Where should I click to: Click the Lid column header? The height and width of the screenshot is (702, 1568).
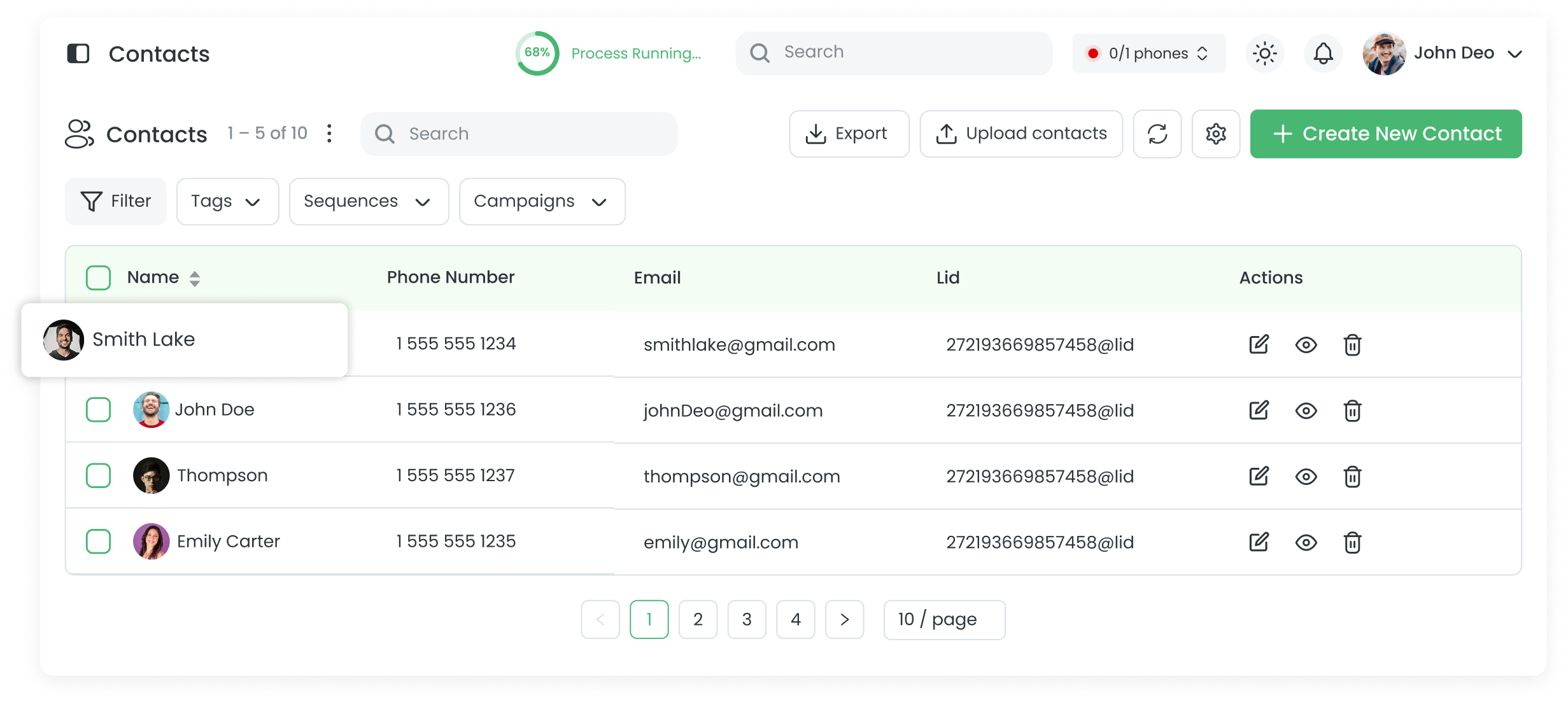click(x=948, y=277)
